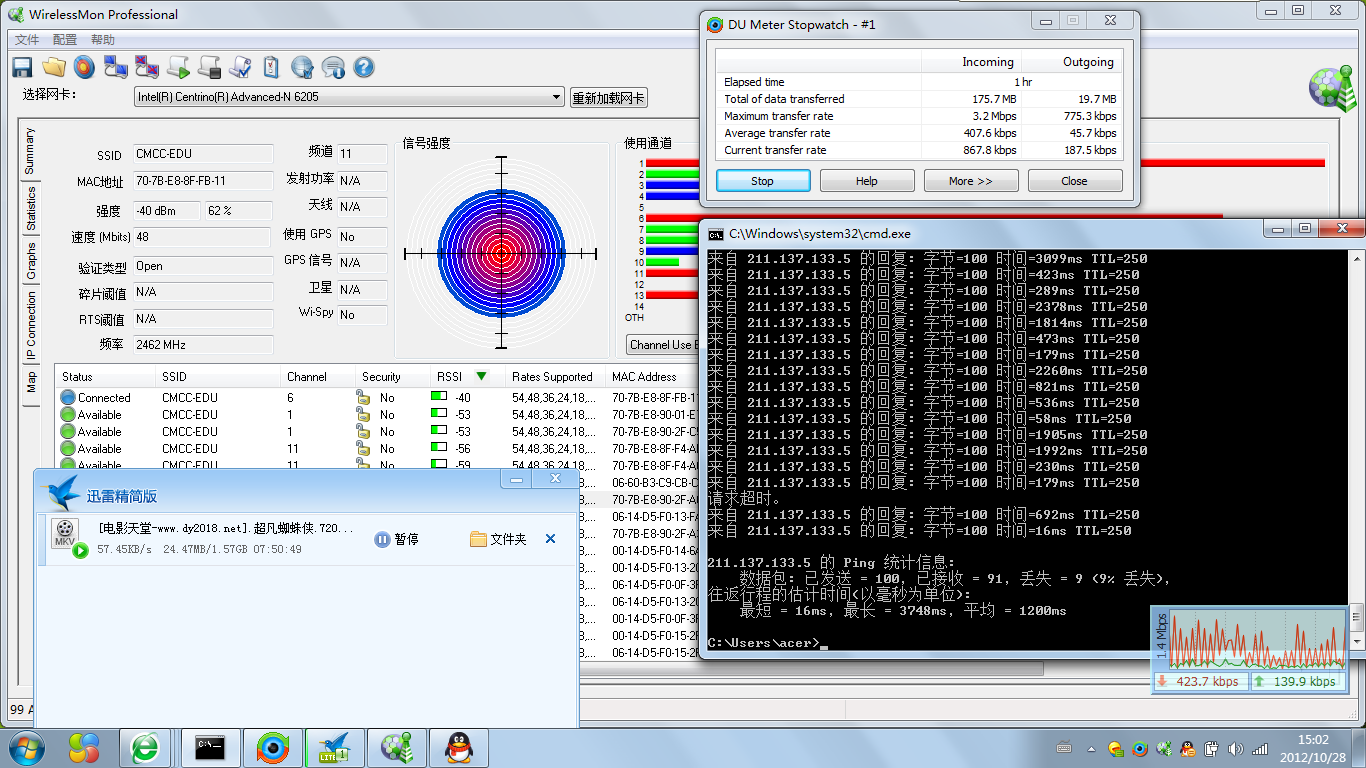Image resolution: width=1366 pixels, height=768 pixels.
Task: Click the More >> button in Stopwatch
Action: click(x=970, y=181)
